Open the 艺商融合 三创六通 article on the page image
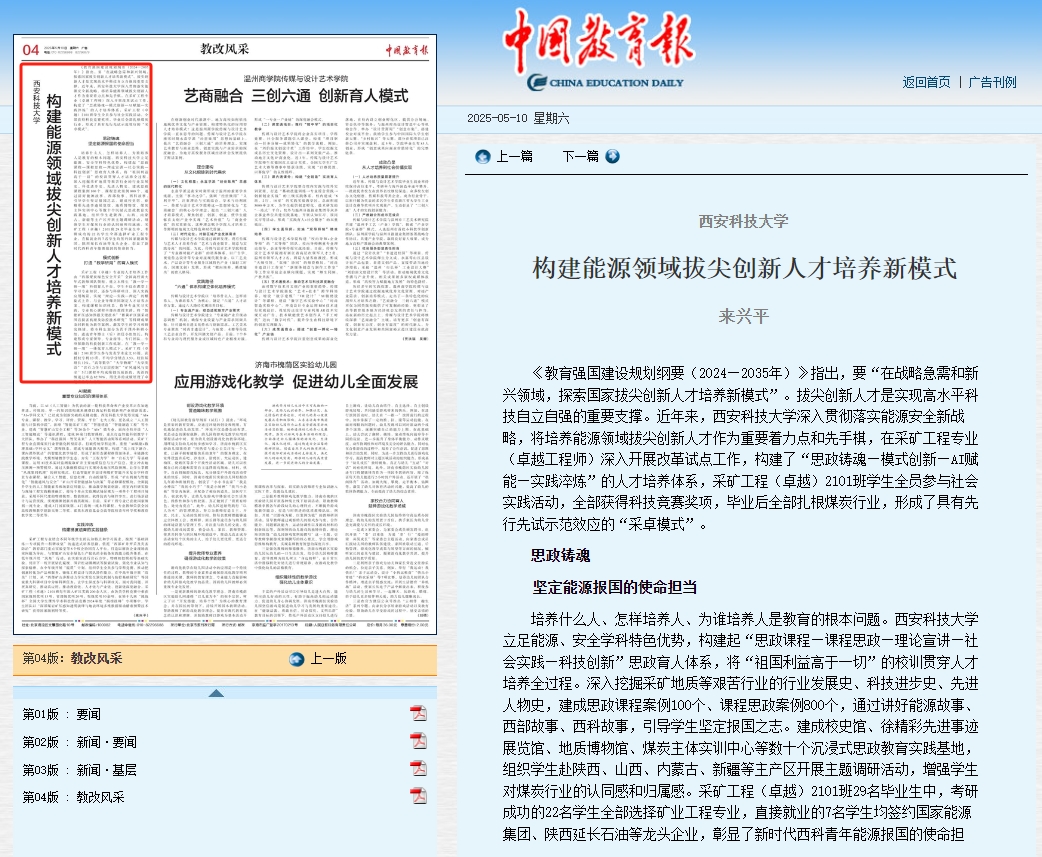 [296, 96]
